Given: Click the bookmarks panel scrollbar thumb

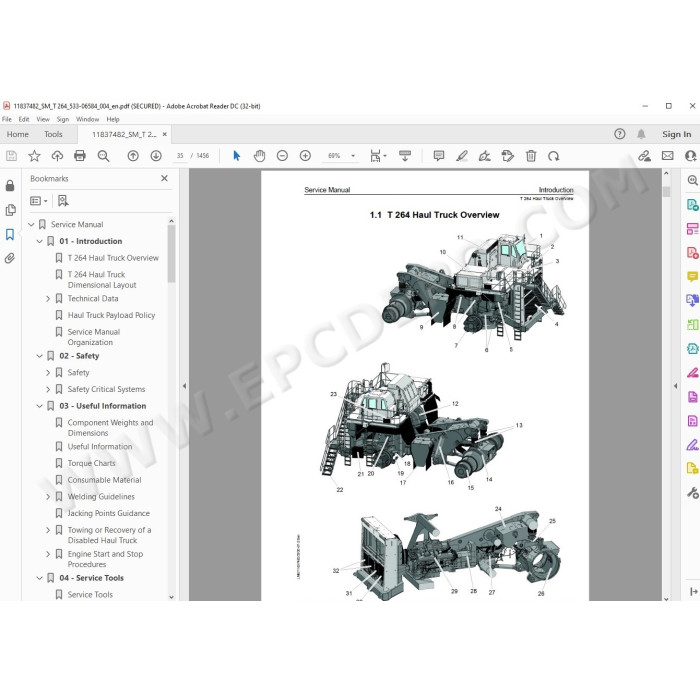Looking at the screenshot, I should click(171, 254).
